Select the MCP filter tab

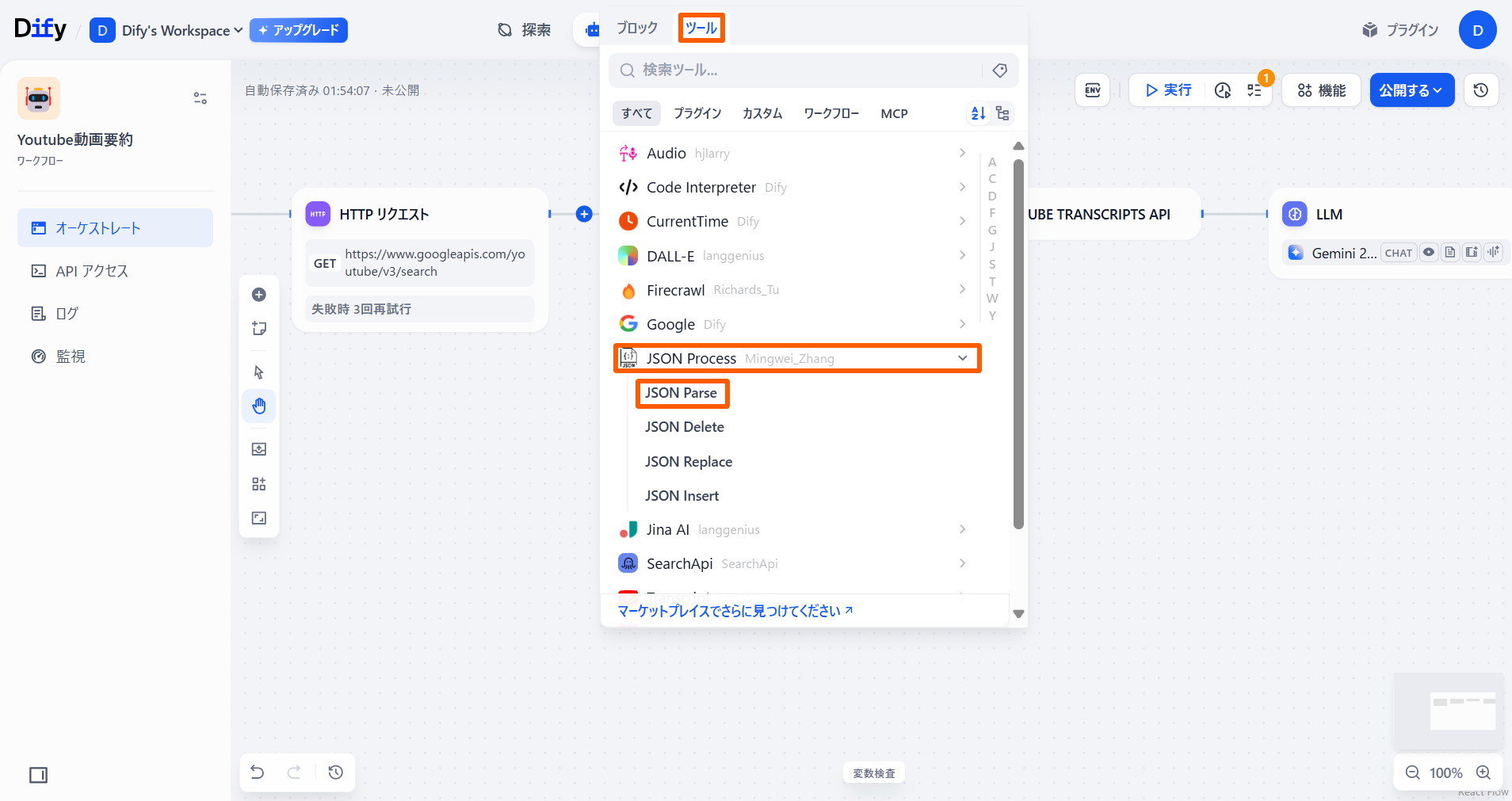pos(894,113)
